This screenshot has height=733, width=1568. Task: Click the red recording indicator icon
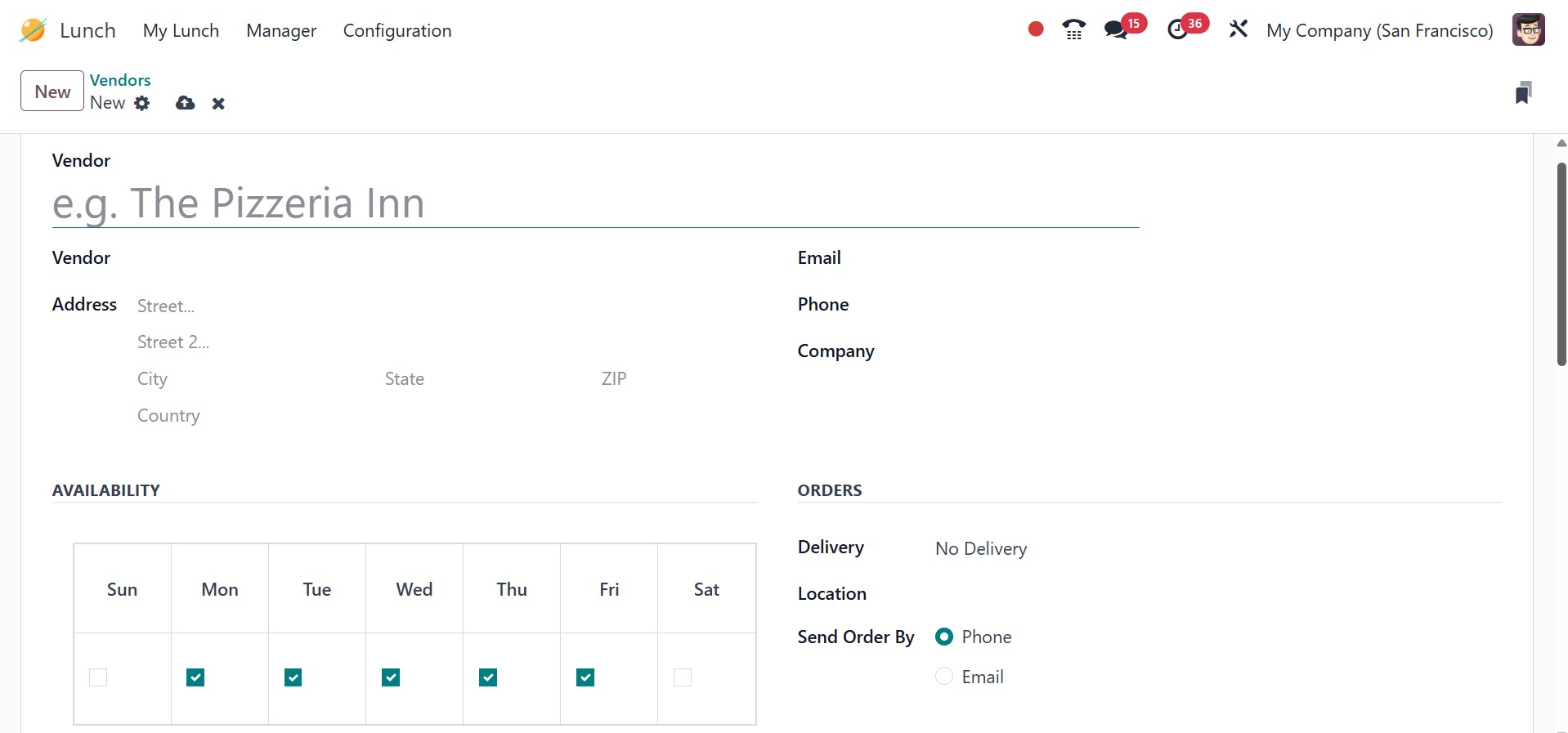tap(1036, 29)
